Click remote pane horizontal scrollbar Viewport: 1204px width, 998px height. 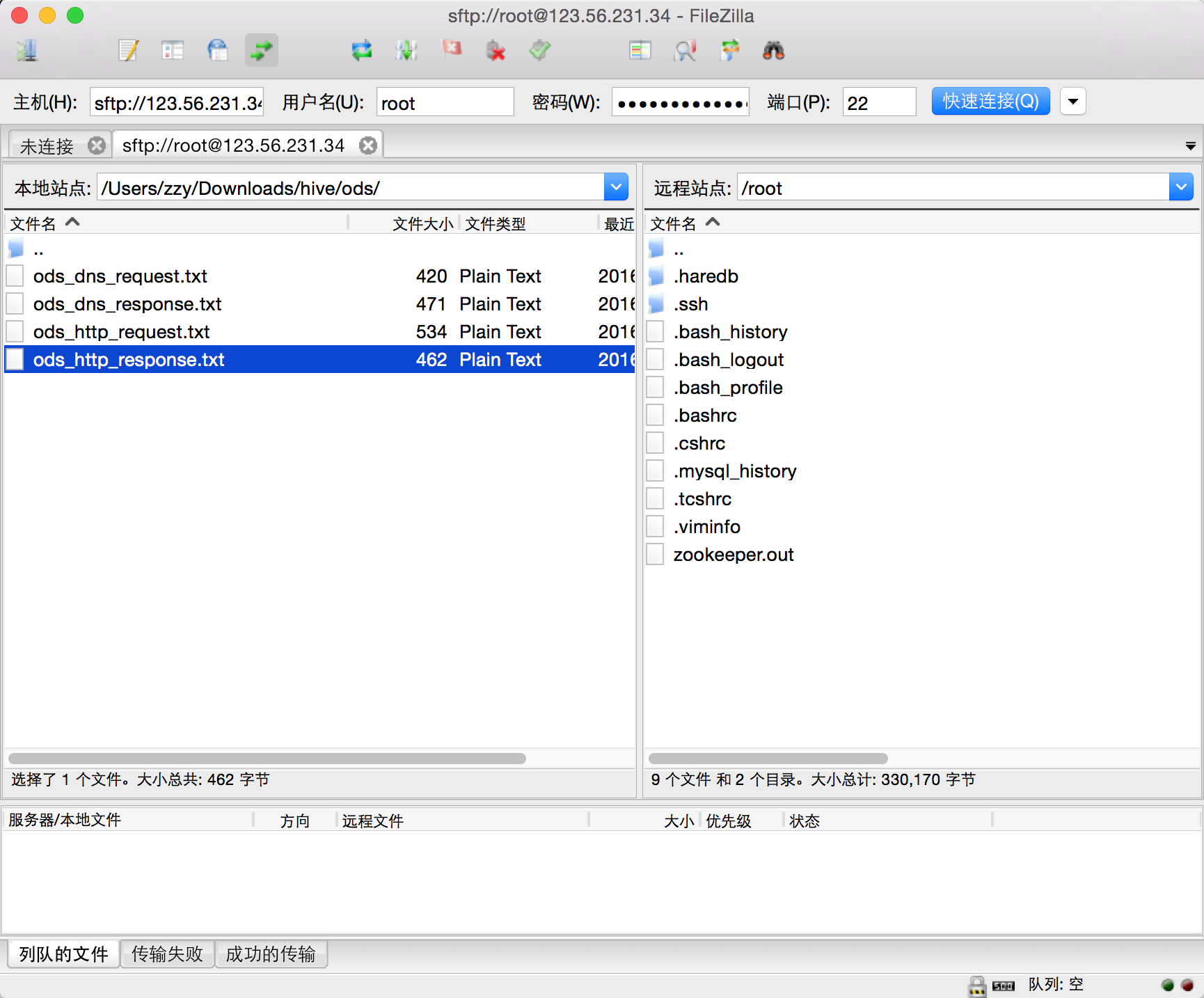pyautogui.click(x=768, y=758)
